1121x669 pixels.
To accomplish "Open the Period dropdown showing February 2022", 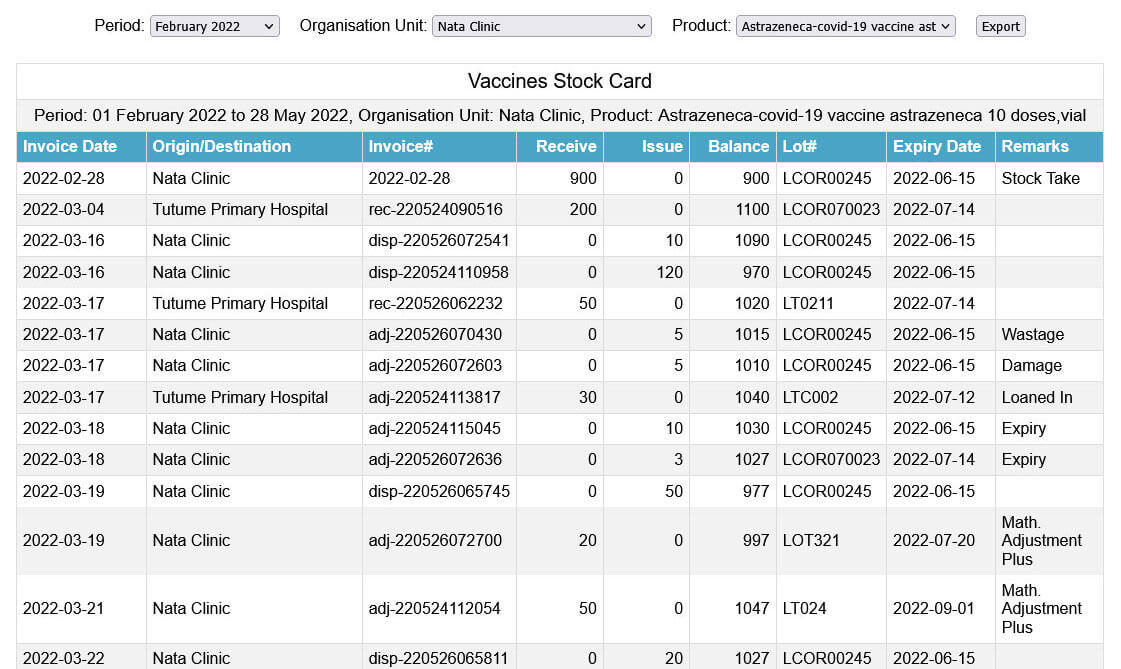I will coord(214,26).
